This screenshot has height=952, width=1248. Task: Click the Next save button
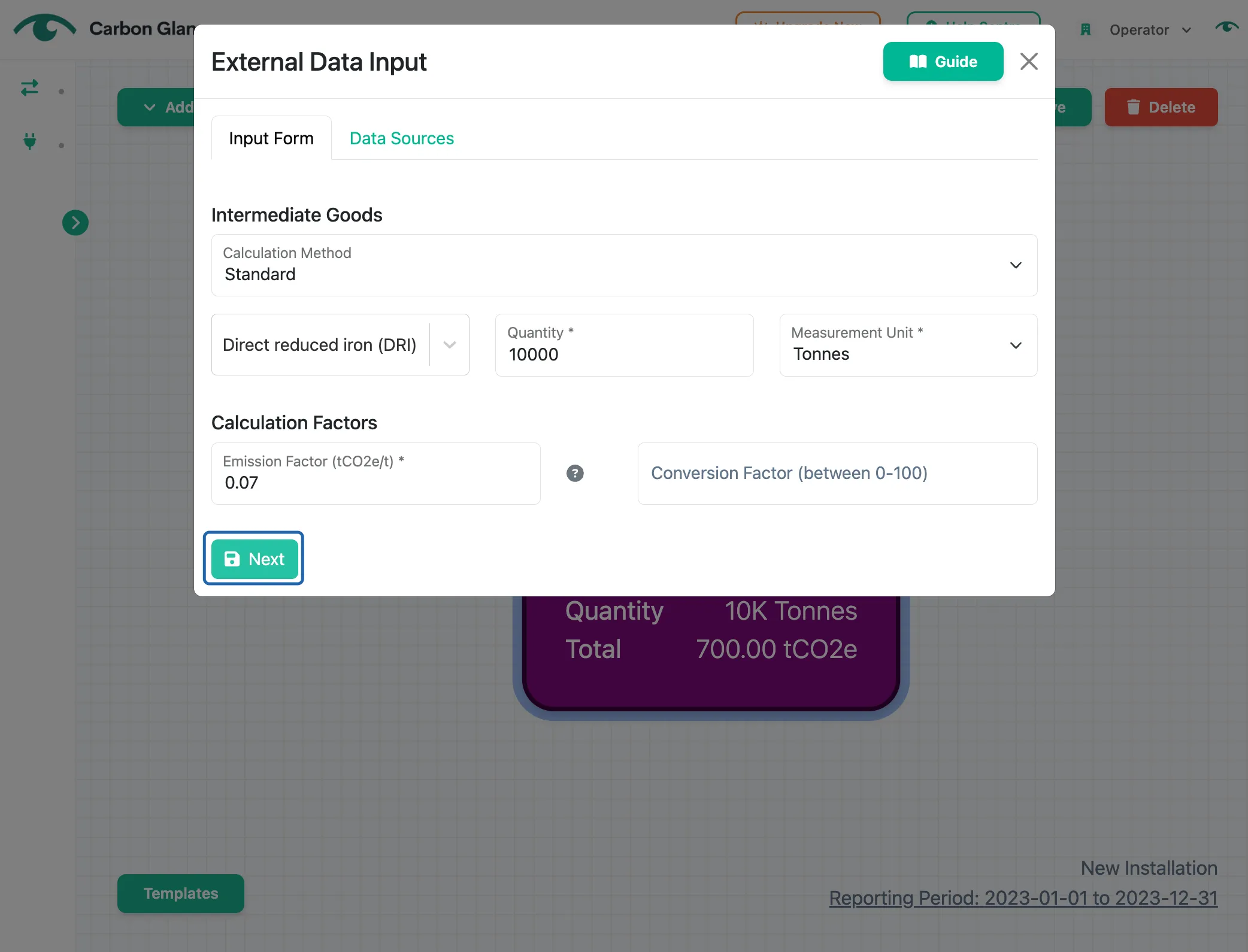pos(254,559)
